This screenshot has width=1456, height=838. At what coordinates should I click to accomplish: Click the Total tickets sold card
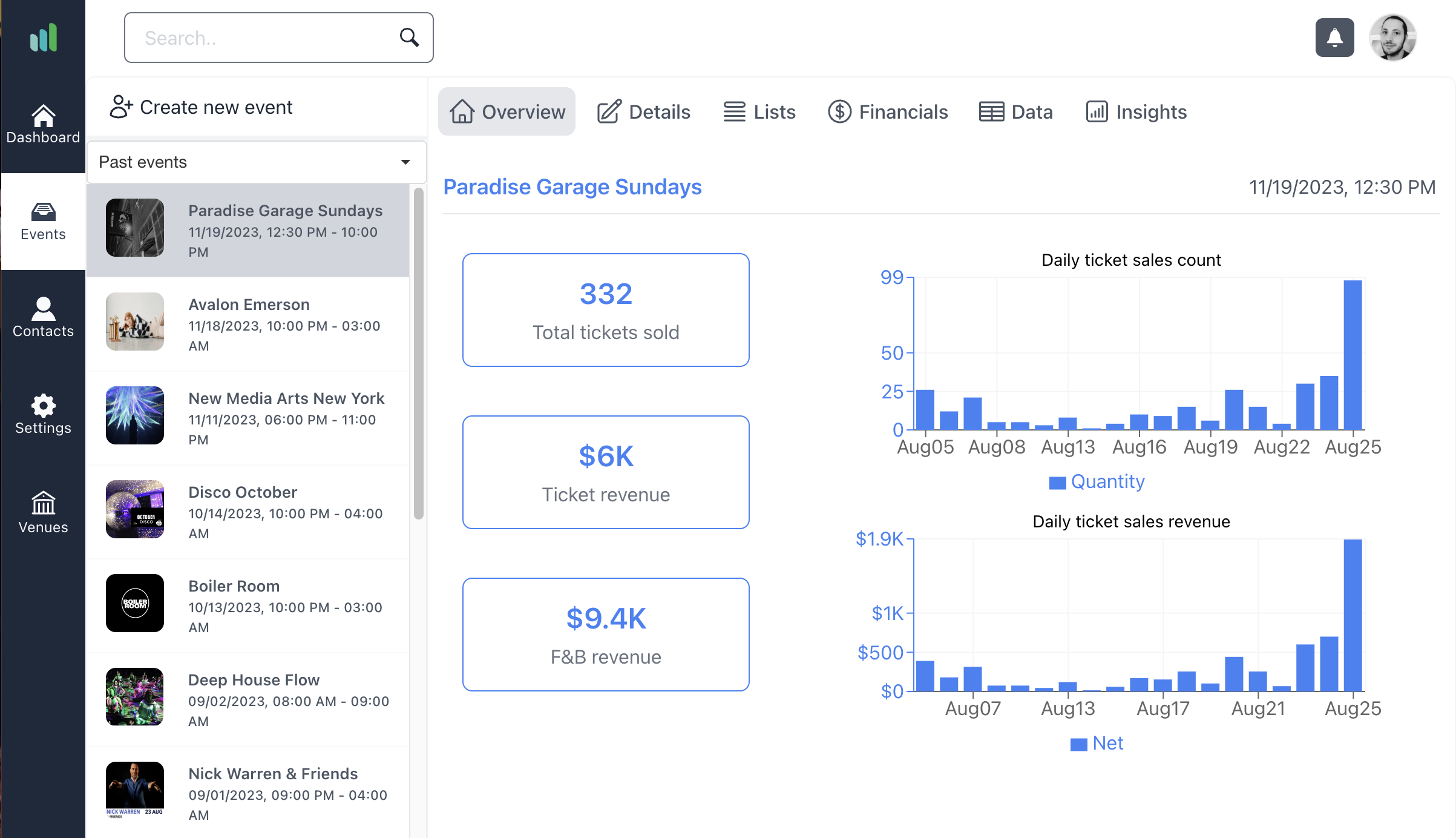pos(606,310)
